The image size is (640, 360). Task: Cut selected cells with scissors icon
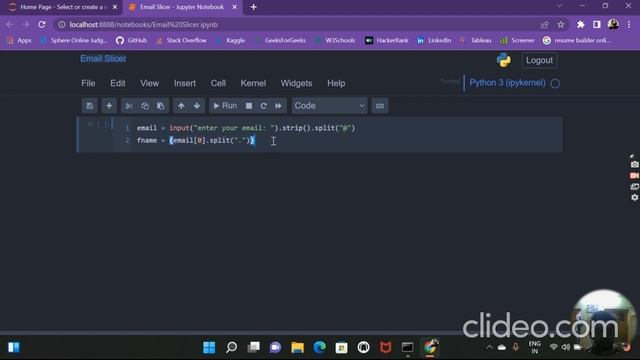pyautogui.click(x=129, y=106)
